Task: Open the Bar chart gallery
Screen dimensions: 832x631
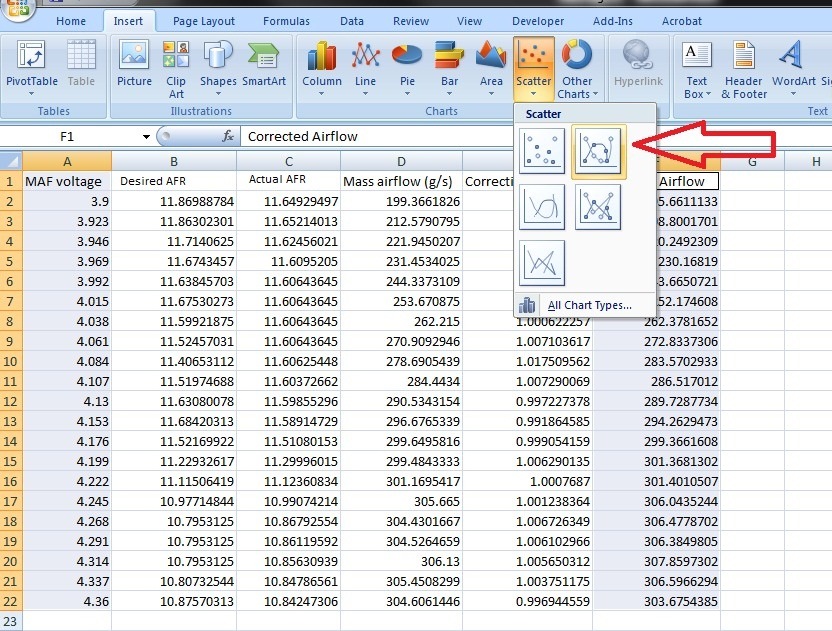Action: 449,68
